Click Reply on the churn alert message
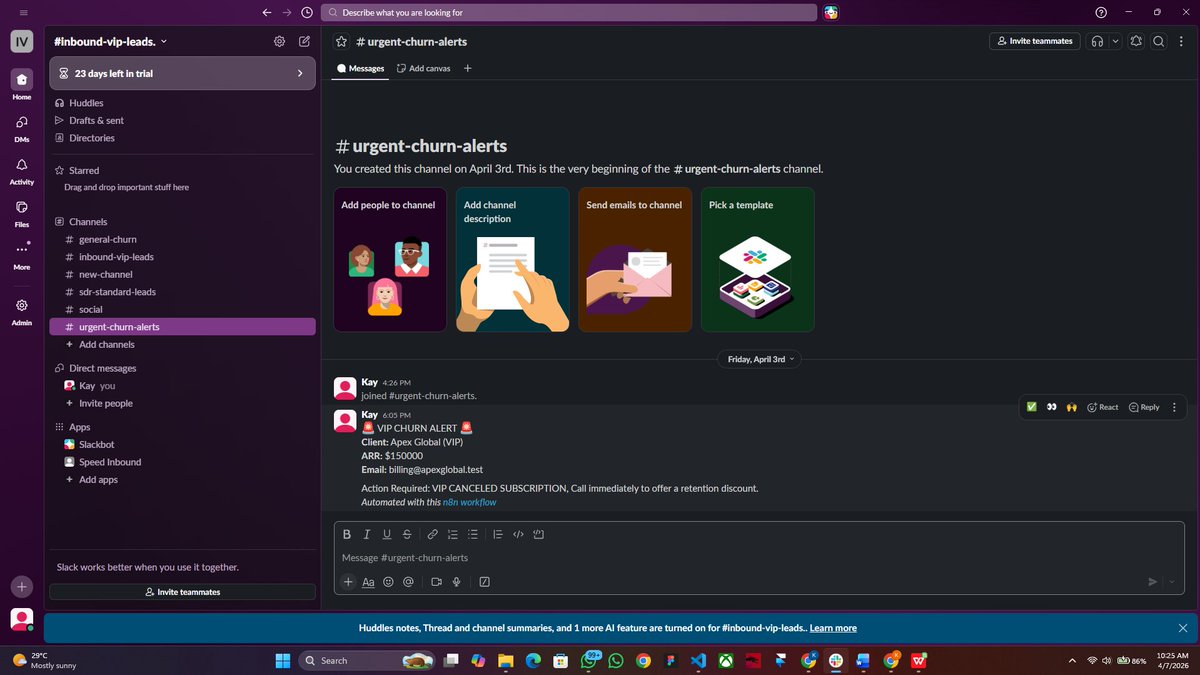 (x=1144, y=407)
